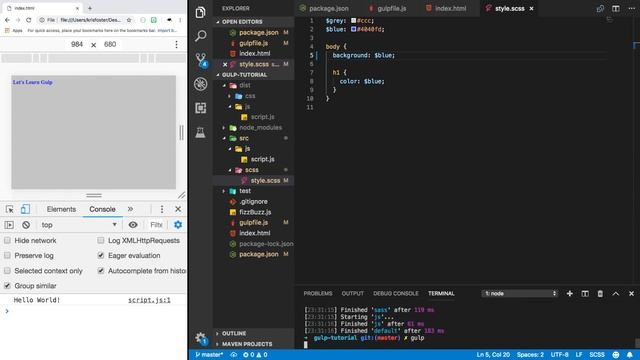
Task: Maximize the terminal panel with chevron up
Action: 616,293
